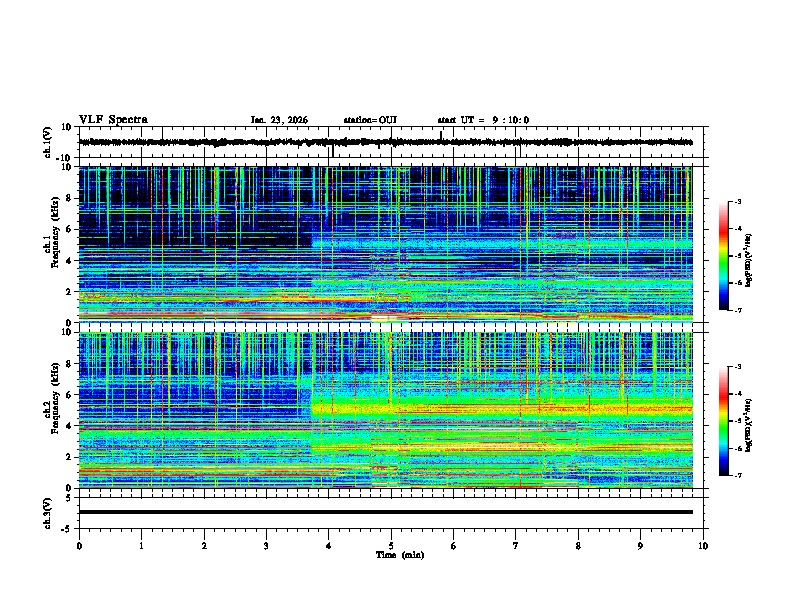Click the ch.1 frequency axis '8' tick label

point(71,198)
